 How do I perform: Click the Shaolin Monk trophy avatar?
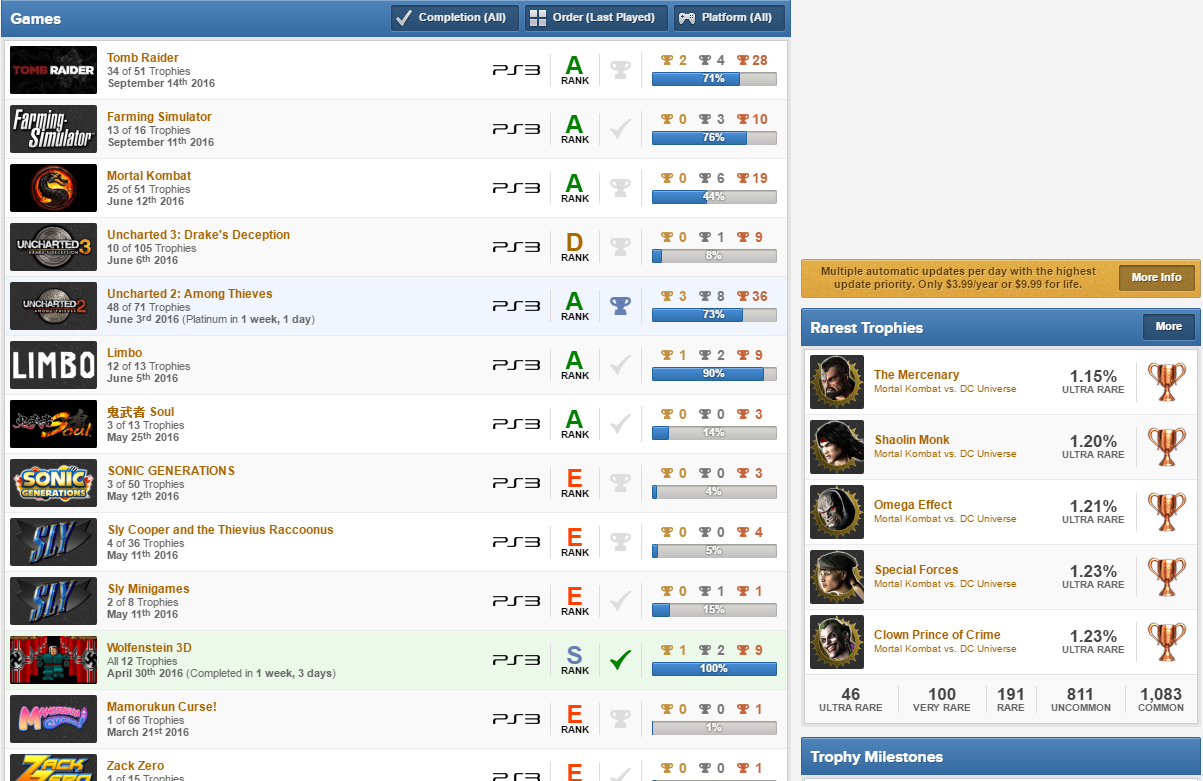click(837, 447)
